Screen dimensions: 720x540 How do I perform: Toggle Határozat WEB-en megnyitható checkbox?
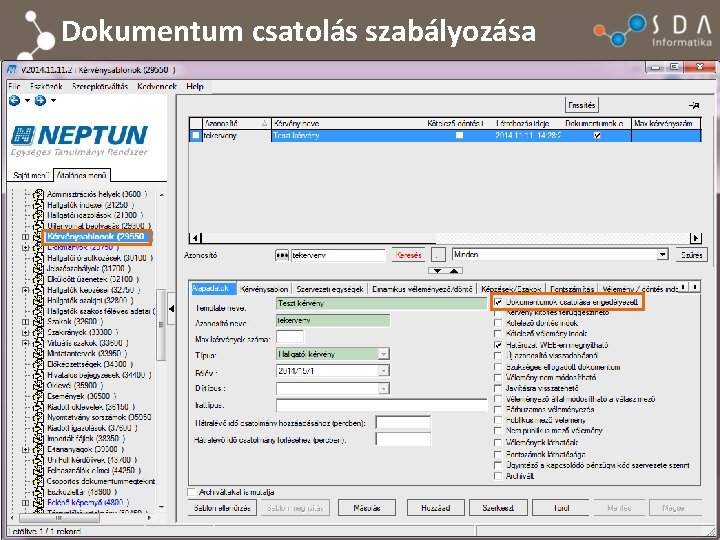click(498, 345)
